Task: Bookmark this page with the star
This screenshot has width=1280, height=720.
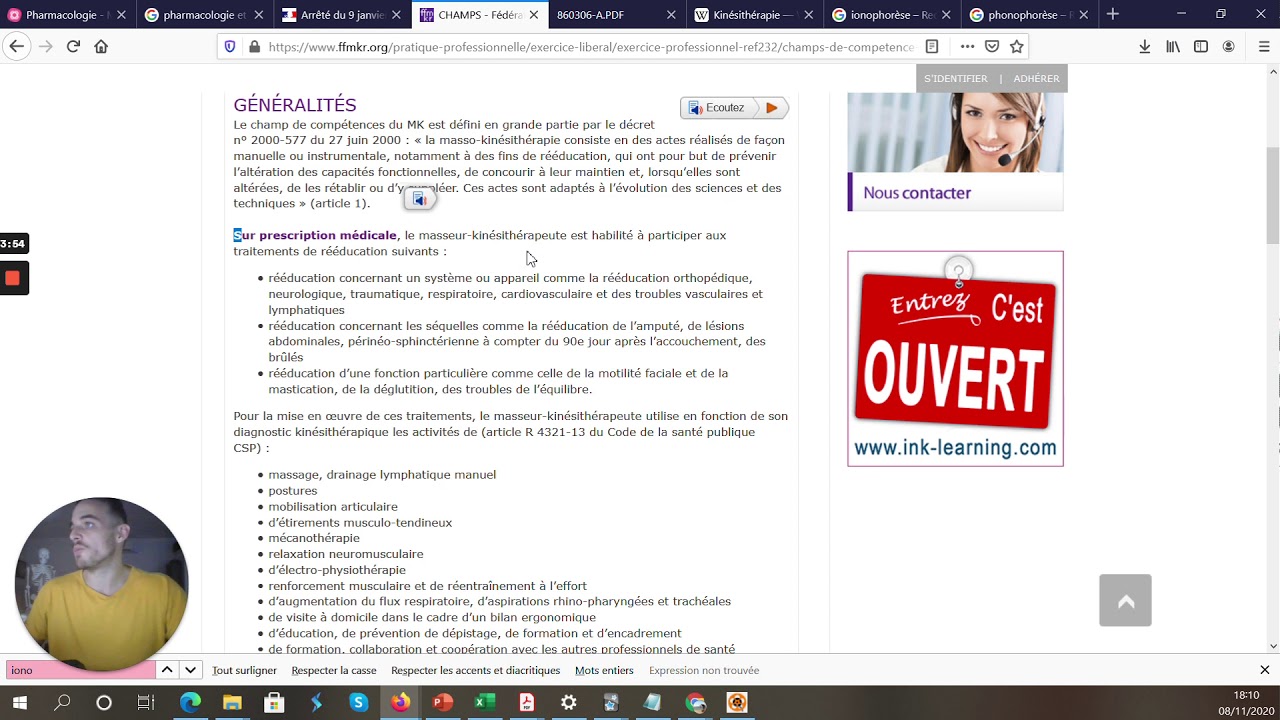Action: (x=1016, y=46)
